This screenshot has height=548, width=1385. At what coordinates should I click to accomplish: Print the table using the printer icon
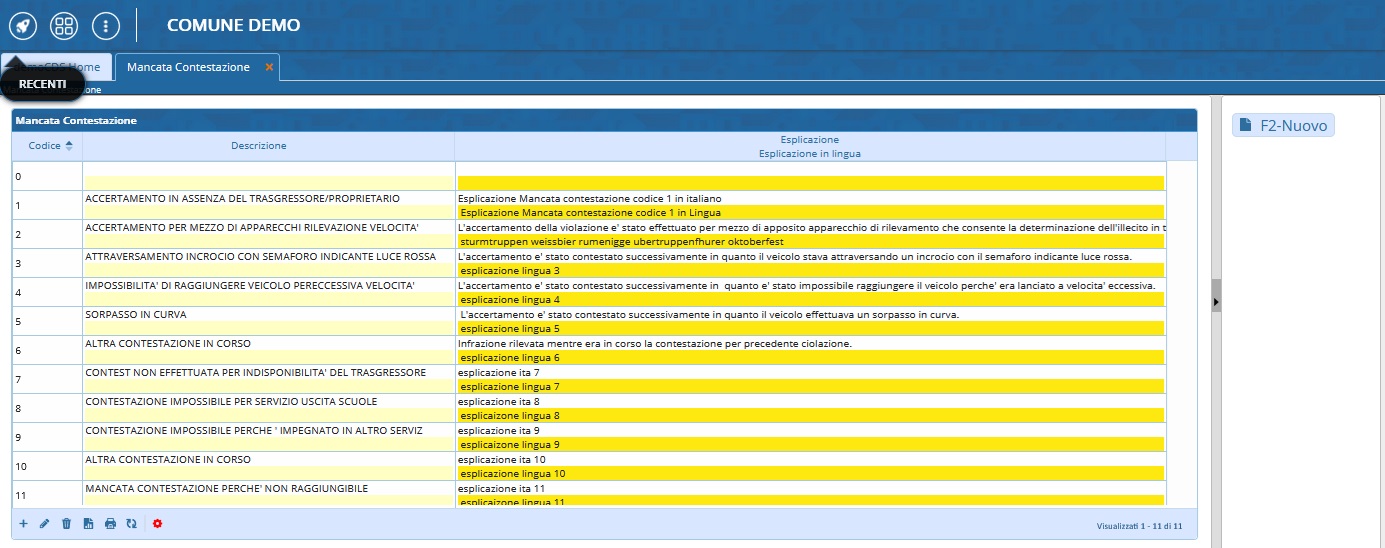pos(110,523)
